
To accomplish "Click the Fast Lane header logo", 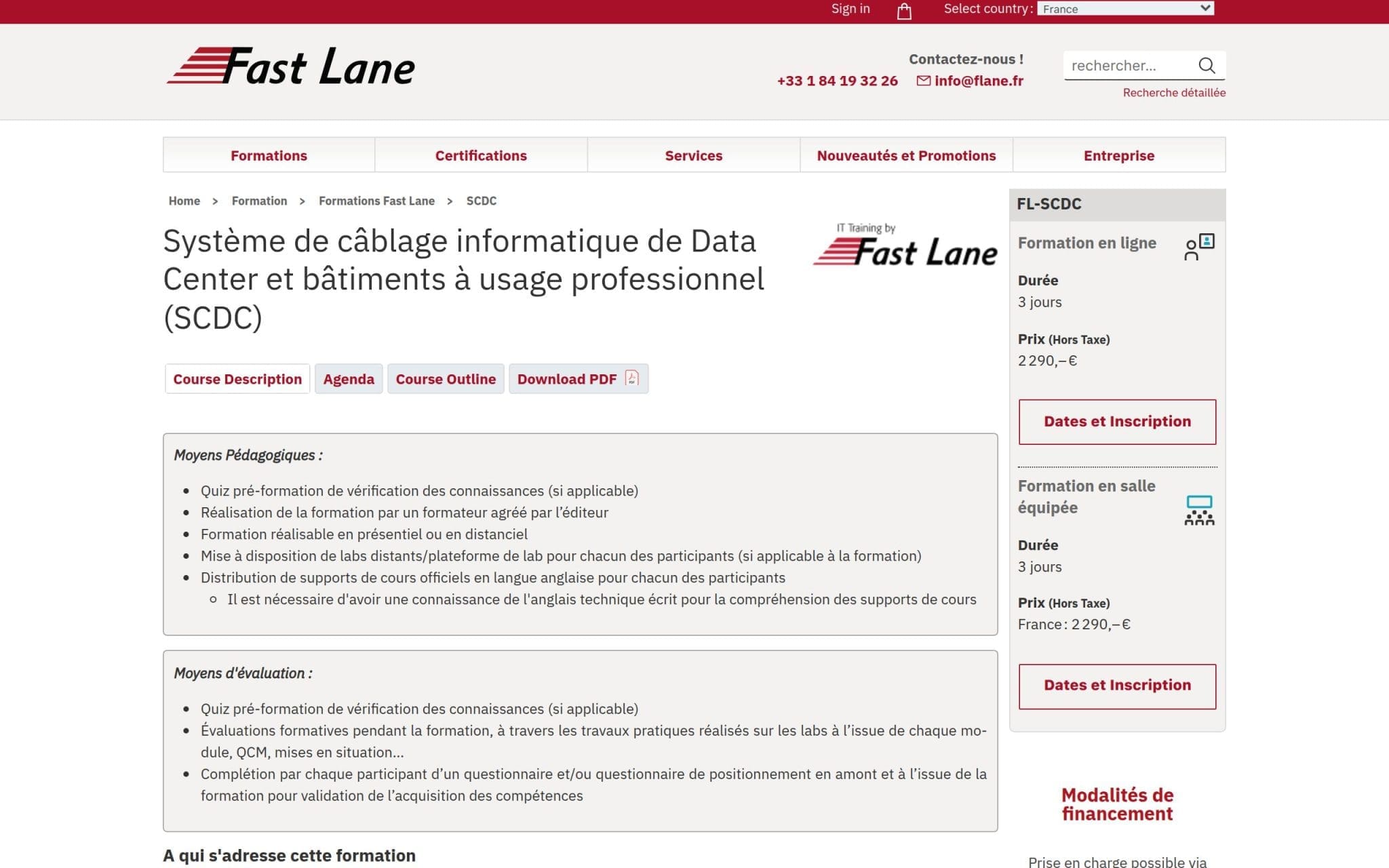I will (290, 66).
